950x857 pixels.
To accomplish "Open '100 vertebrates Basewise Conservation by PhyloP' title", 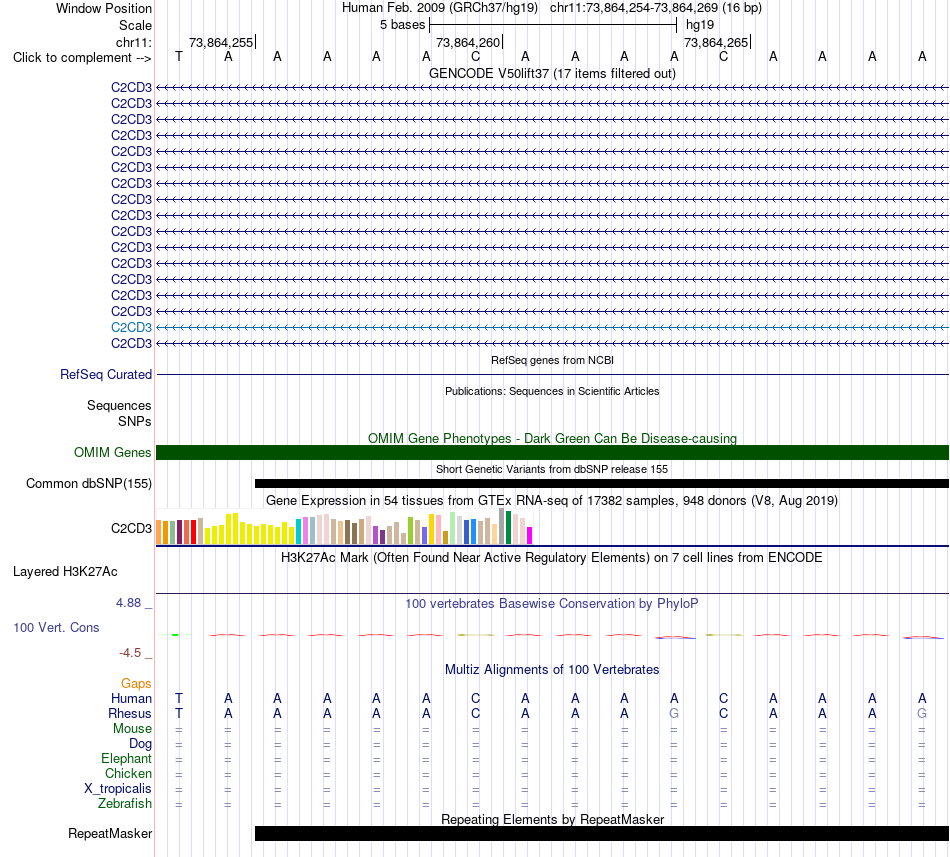I will pos(552,604).
